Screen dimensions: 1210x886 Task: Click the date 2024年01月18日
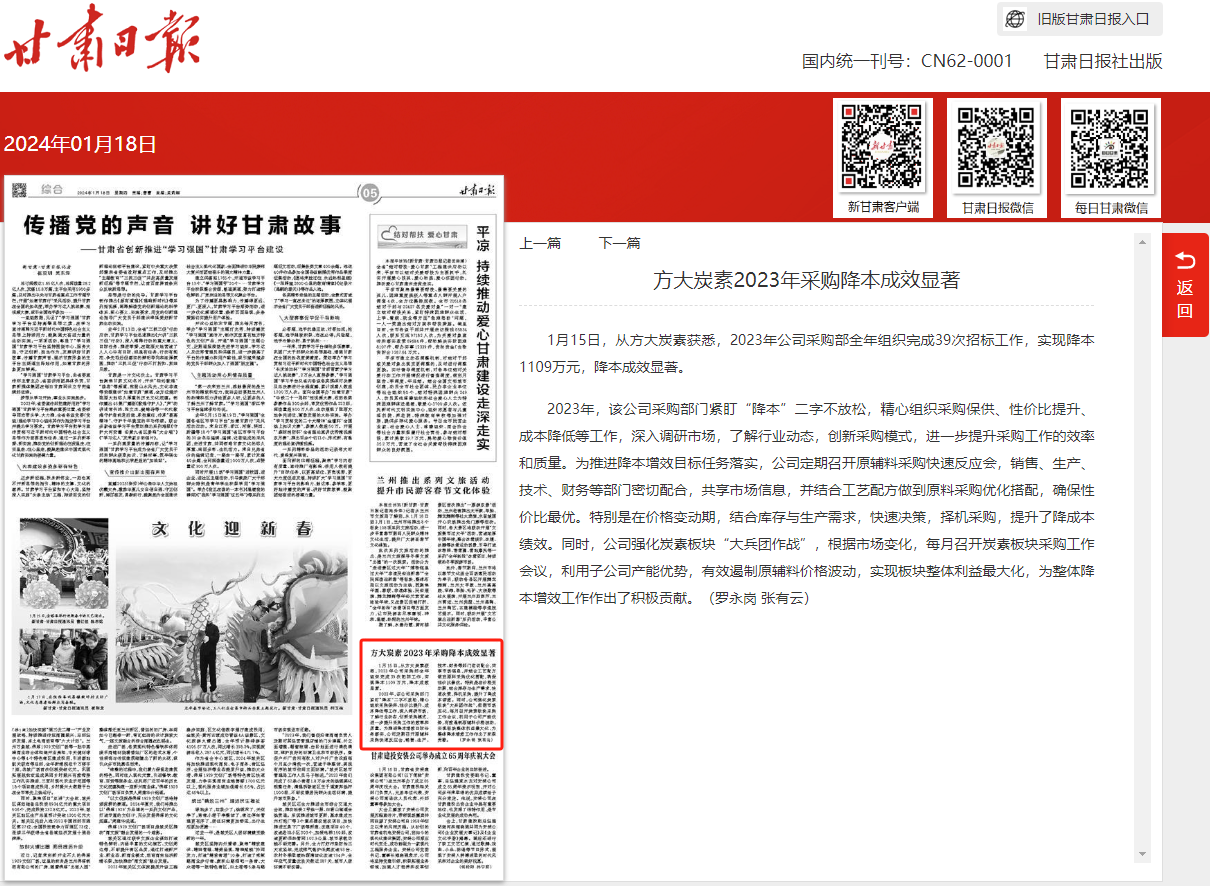coord(81,143)
